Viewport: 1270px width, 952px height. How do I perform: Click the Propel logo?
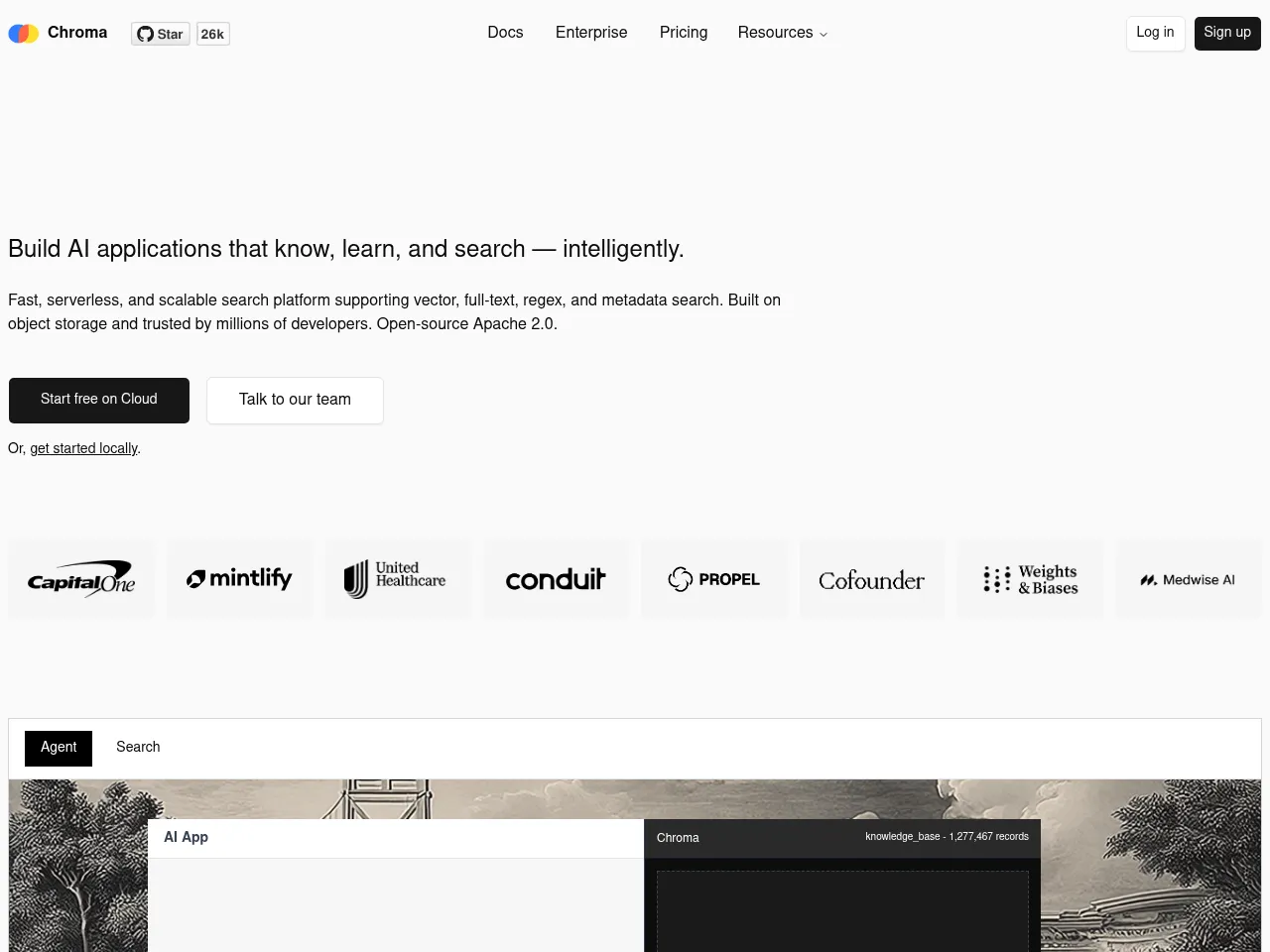point(714,579)
